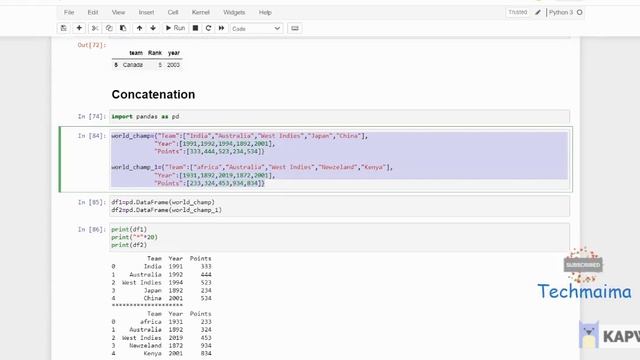Move selected cell up with arrow icon
Screen dimensions: 640x360
tap(139, 28)
